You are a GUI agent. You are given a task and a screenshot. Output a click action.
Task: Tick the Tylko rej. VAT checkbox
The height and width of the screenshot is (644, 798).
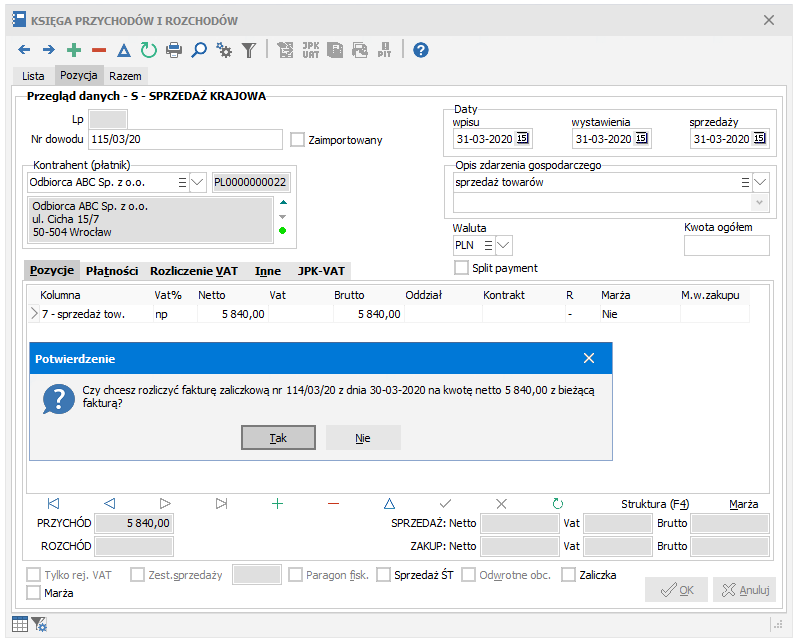[34, 575]
